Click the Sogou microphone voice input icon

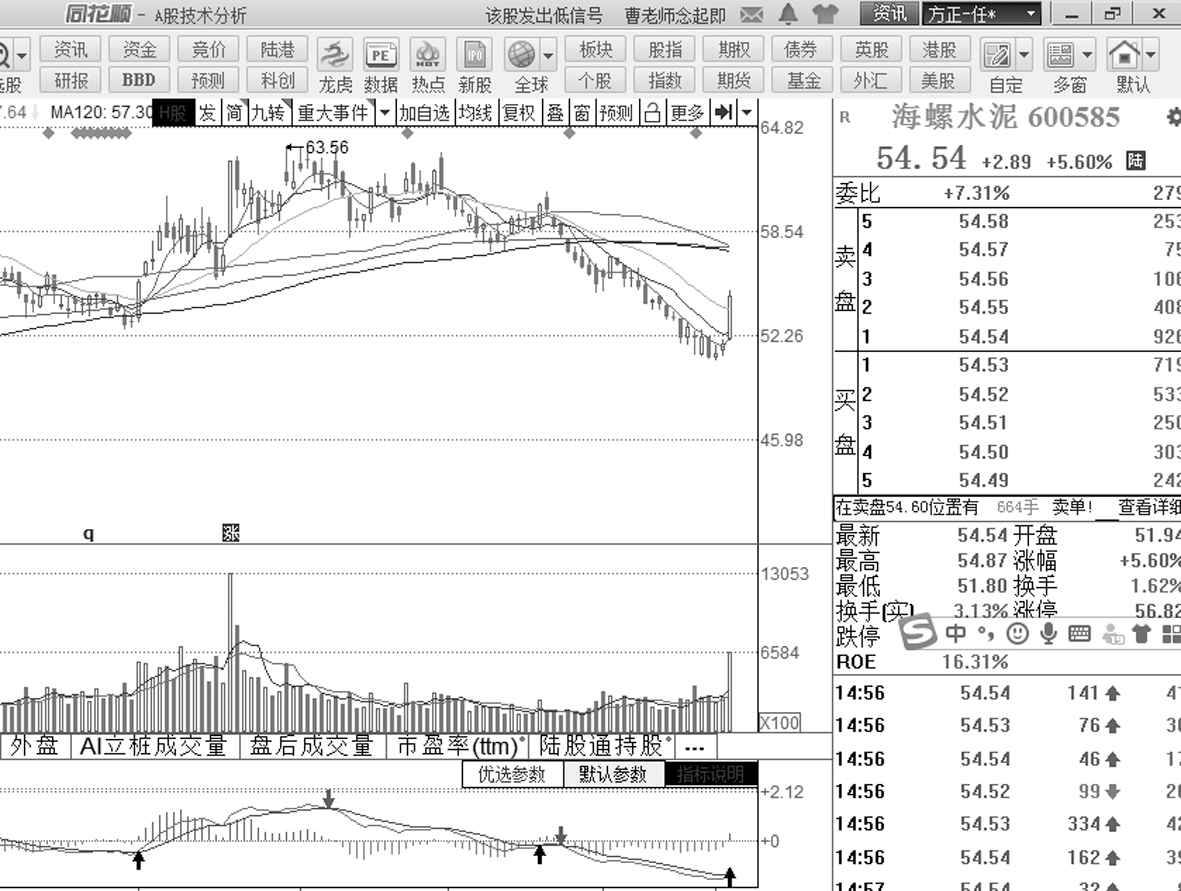pos(1048,633)
